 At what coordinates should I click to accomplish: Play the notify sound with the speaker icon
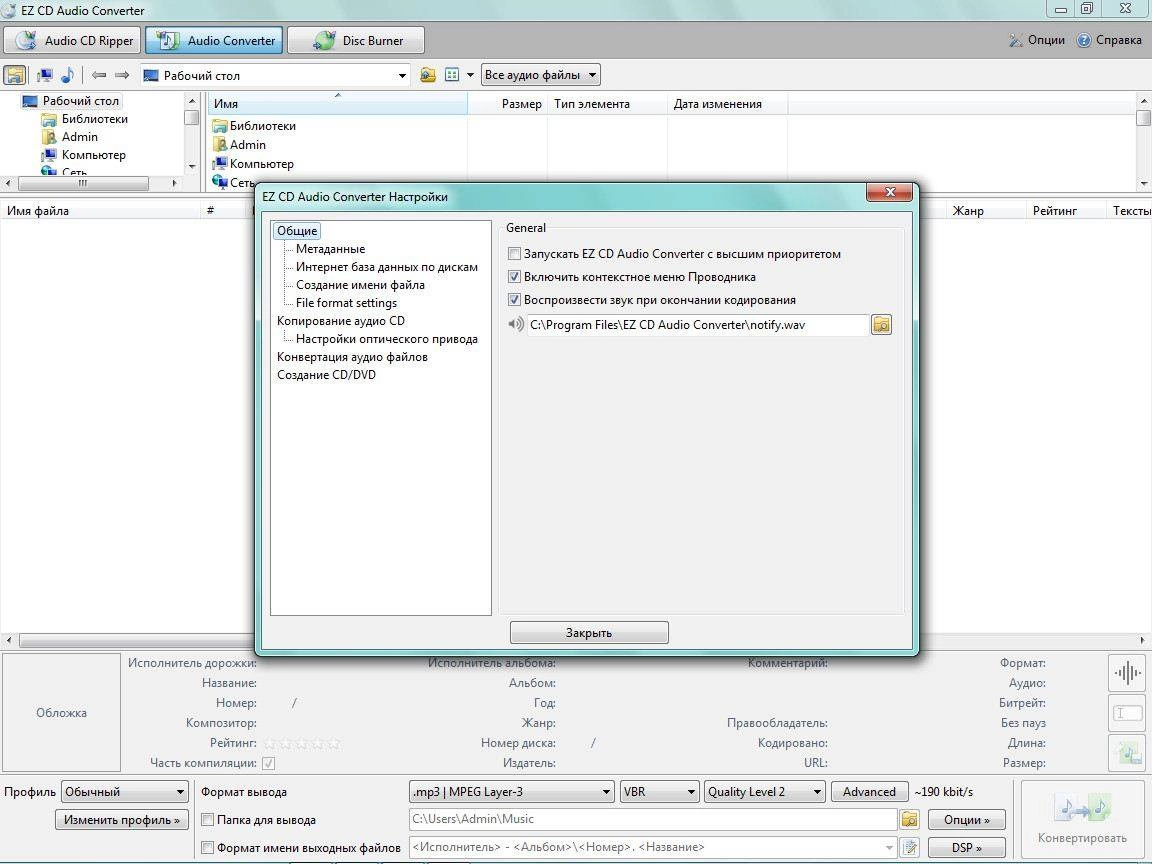pos(516,324)
